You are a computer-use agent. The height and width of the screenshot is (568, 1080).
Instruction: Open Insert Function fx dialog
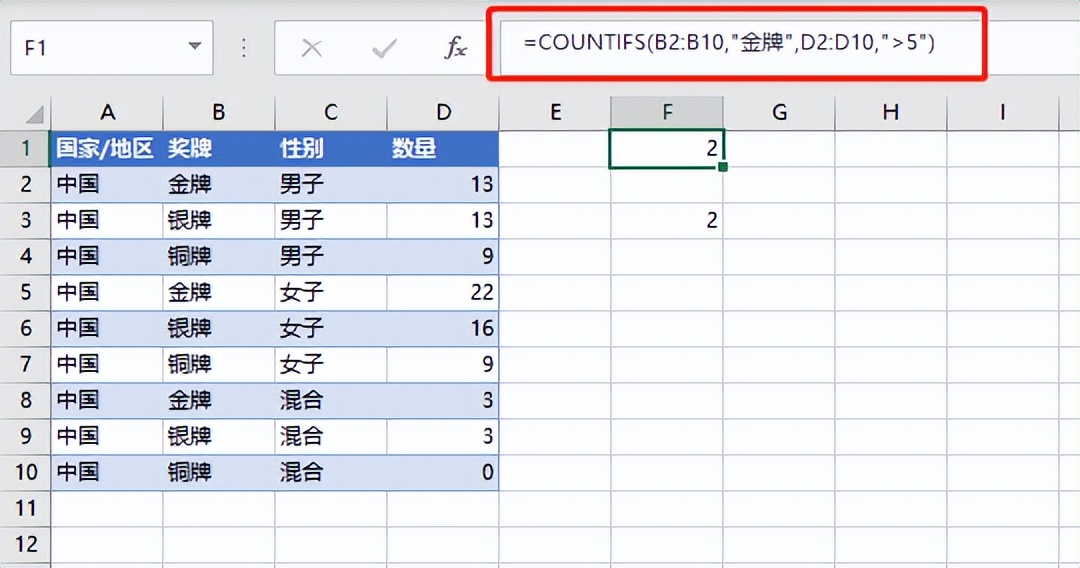(x=455, y=48)
